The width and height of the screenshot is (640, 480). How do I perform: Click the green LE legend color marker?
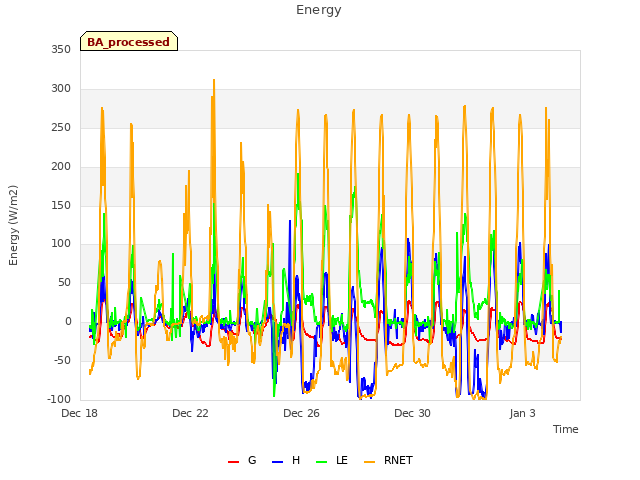pyautogui.click(x=322, y=462)
